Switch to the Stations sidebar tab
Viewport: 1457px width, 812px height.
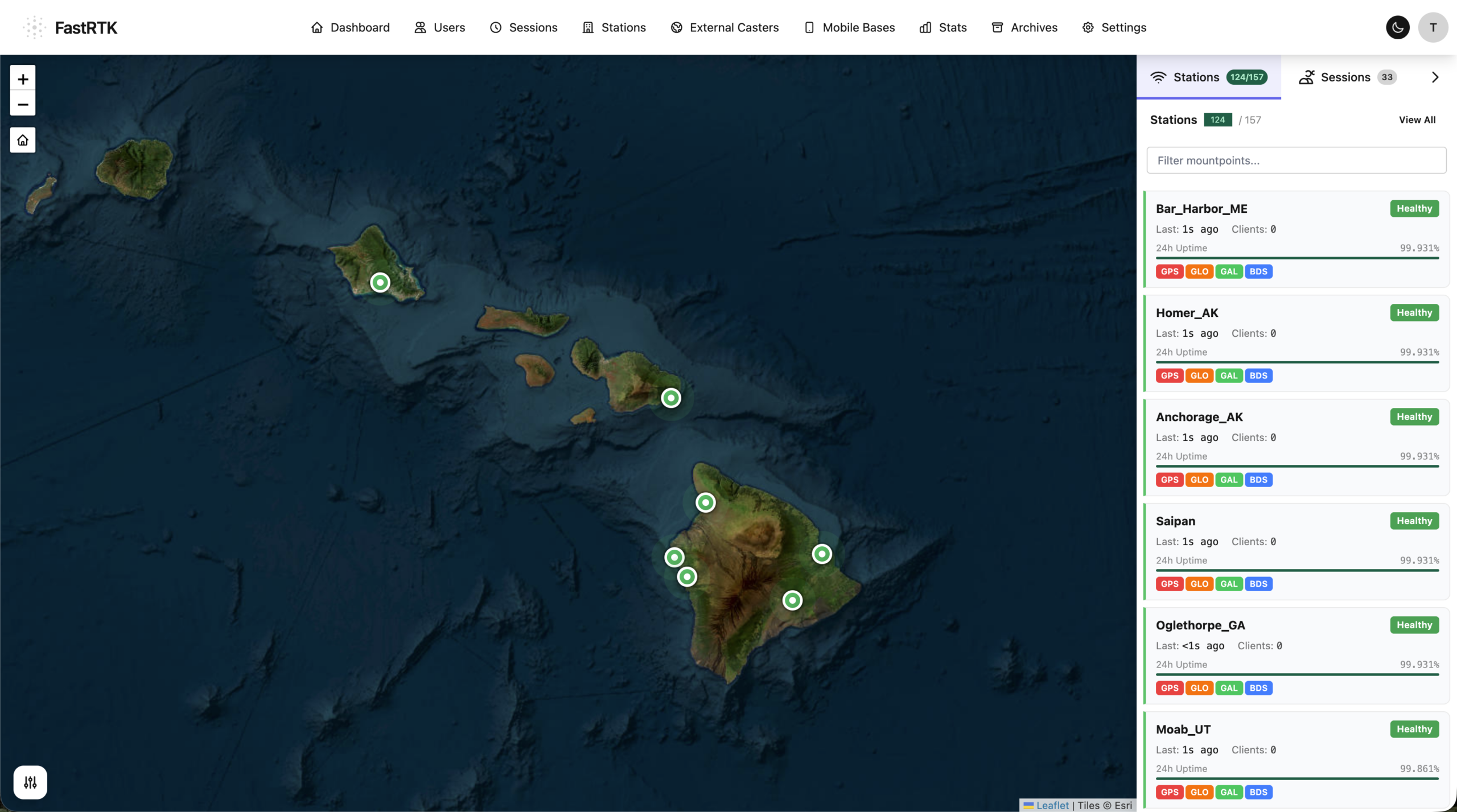(x=1209, y=77)
